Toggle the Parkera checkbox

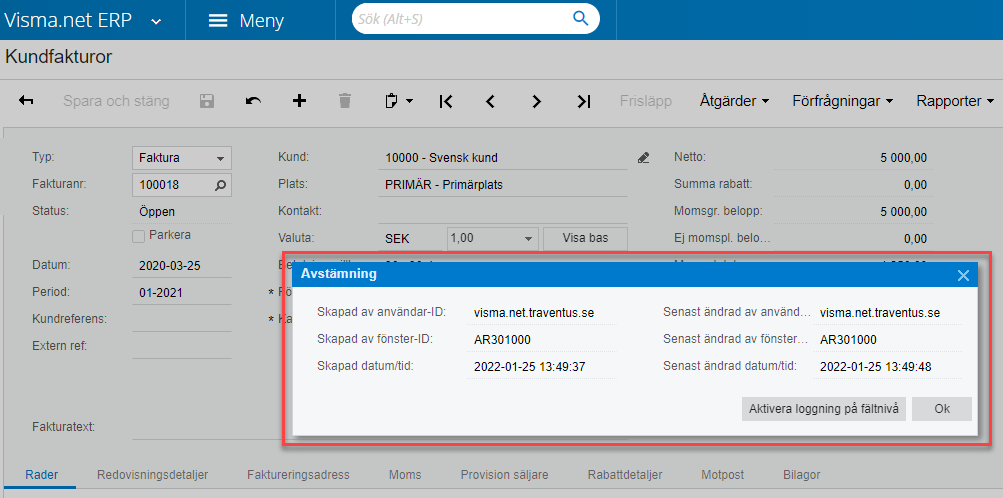(139, 235)
